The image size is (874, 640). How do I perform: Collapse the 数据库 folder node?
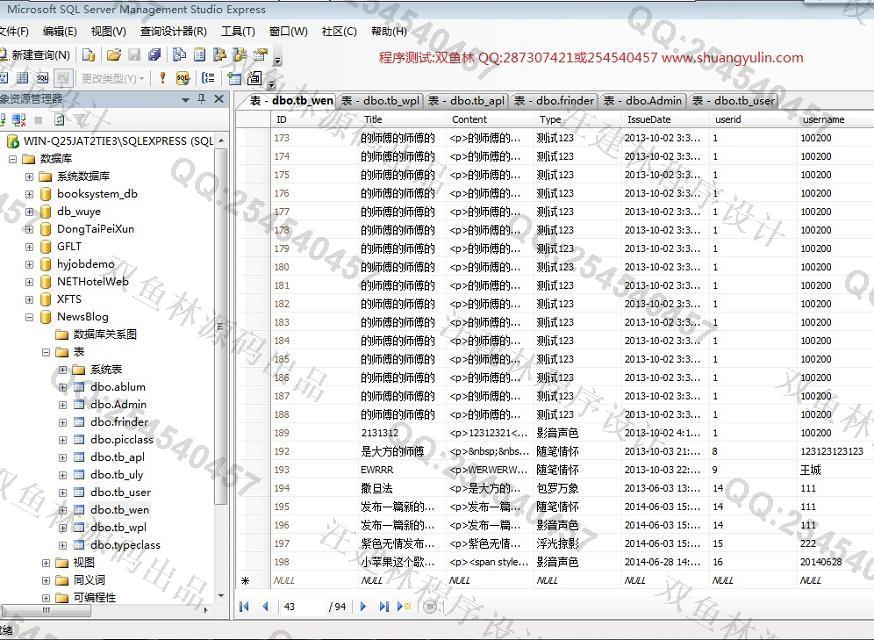(12, 159)
